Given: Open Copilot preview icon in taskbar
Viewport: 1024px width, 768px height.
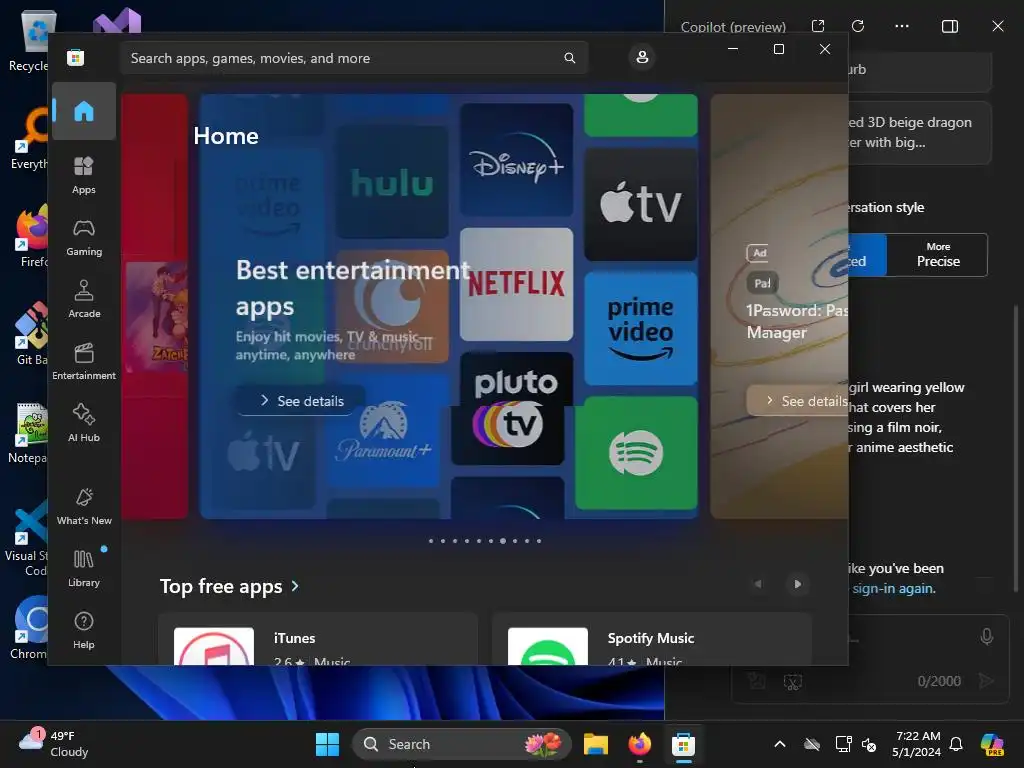Looking at the screenshot, I should click(992, 744).
